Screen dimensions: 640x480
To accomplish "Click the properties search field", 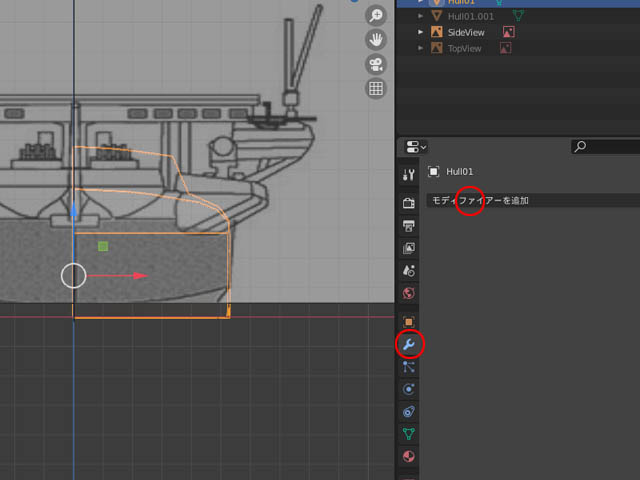I will coord(605,147).
